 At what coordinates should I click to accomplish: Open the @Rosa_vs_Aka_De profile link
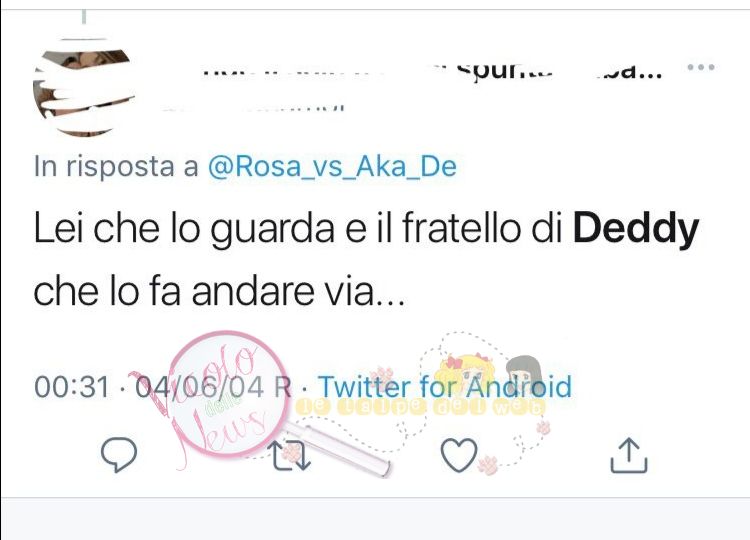click(x=332, y=166)
